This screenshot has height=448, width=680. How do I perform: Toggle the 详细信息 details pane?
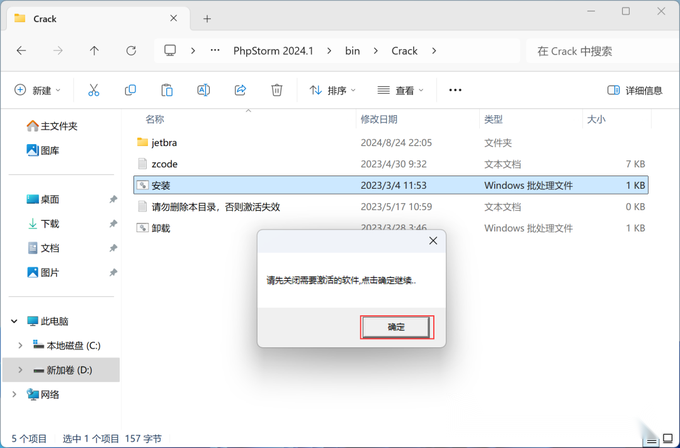[x=635, y=90]
